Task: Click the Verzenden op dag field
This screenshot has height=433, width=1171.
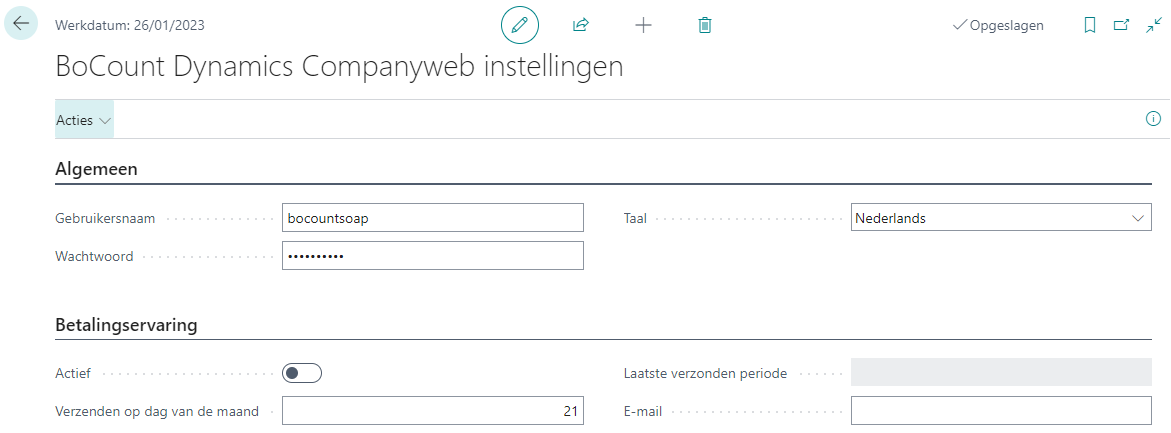Action: coord(432,411)
